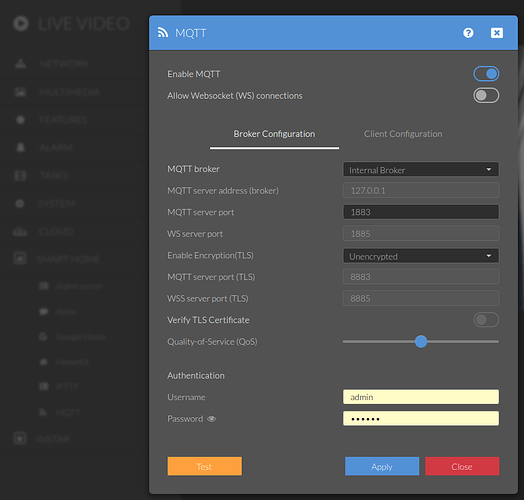Close the MQTT dialog with X icon
Screen dimensions: 524x500
pos(497,33)
